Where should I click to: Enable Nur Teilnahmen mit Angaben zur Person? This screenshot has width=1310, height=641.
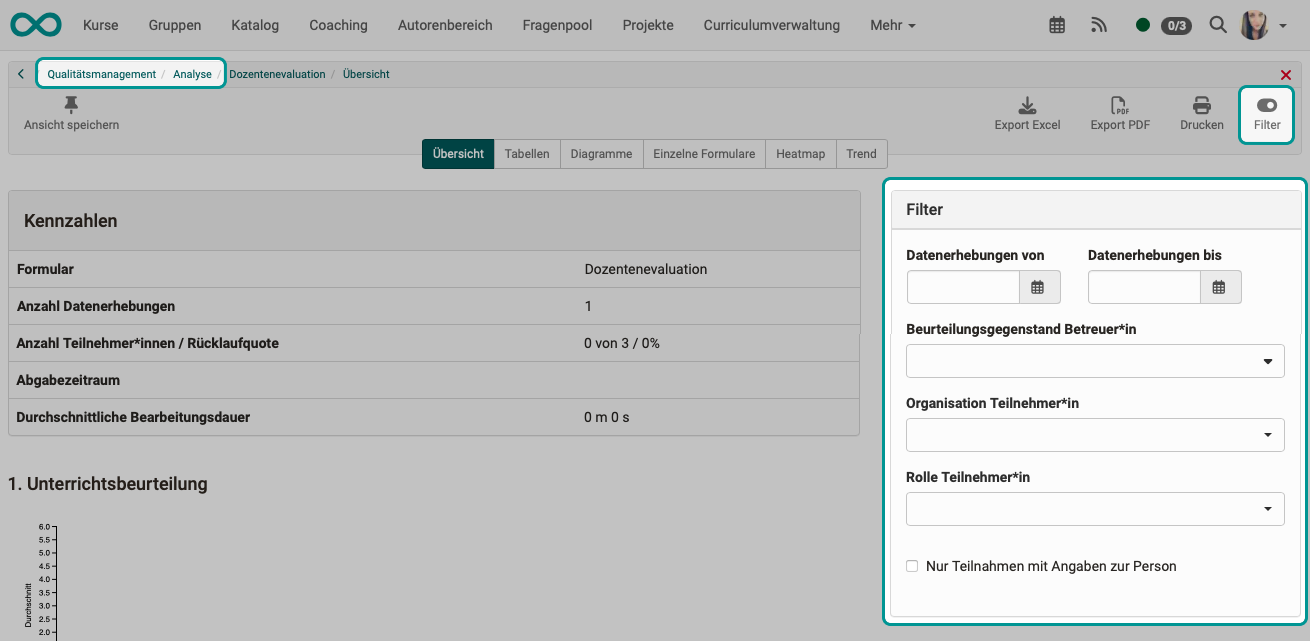tap(912, 565)
